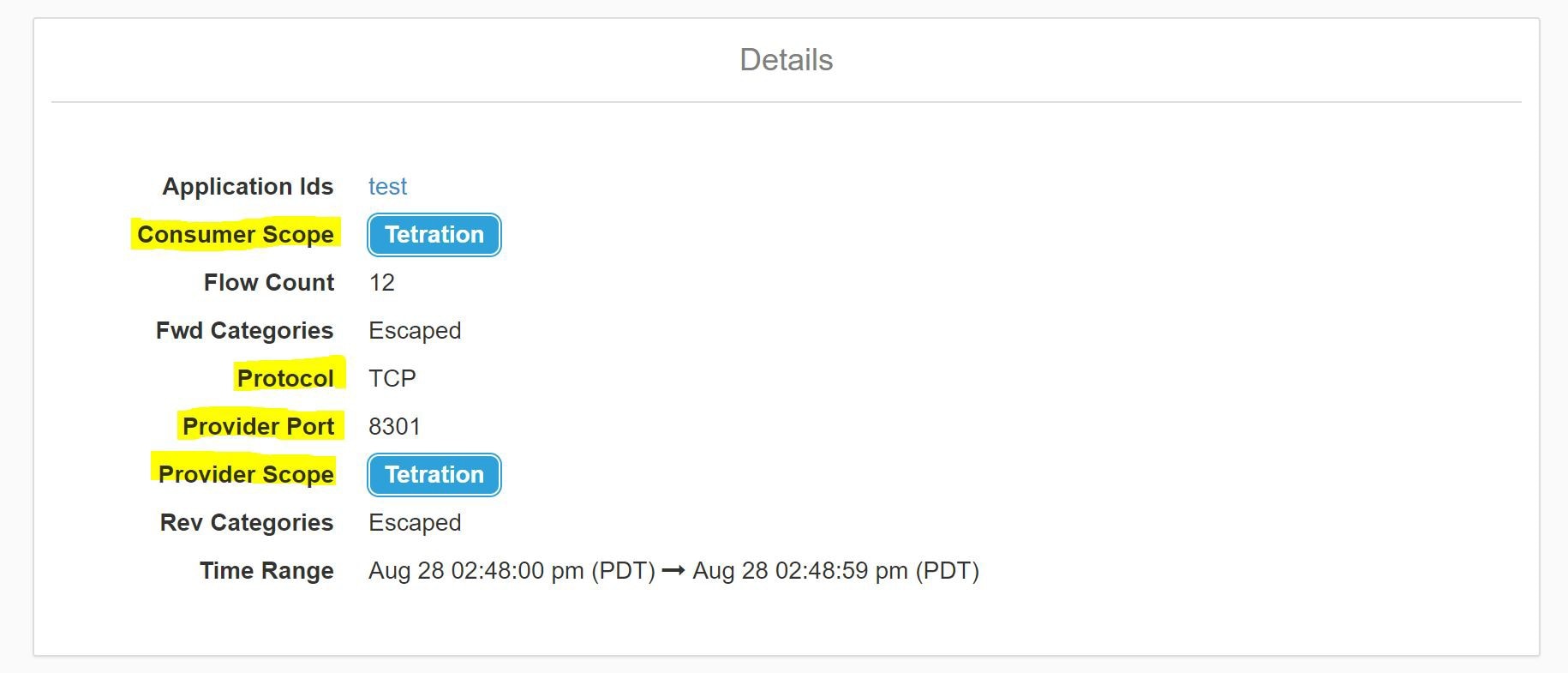Screen dimensions: 1568x673
Task: Click the highlighted Protocol label
Action: [285, 378]
